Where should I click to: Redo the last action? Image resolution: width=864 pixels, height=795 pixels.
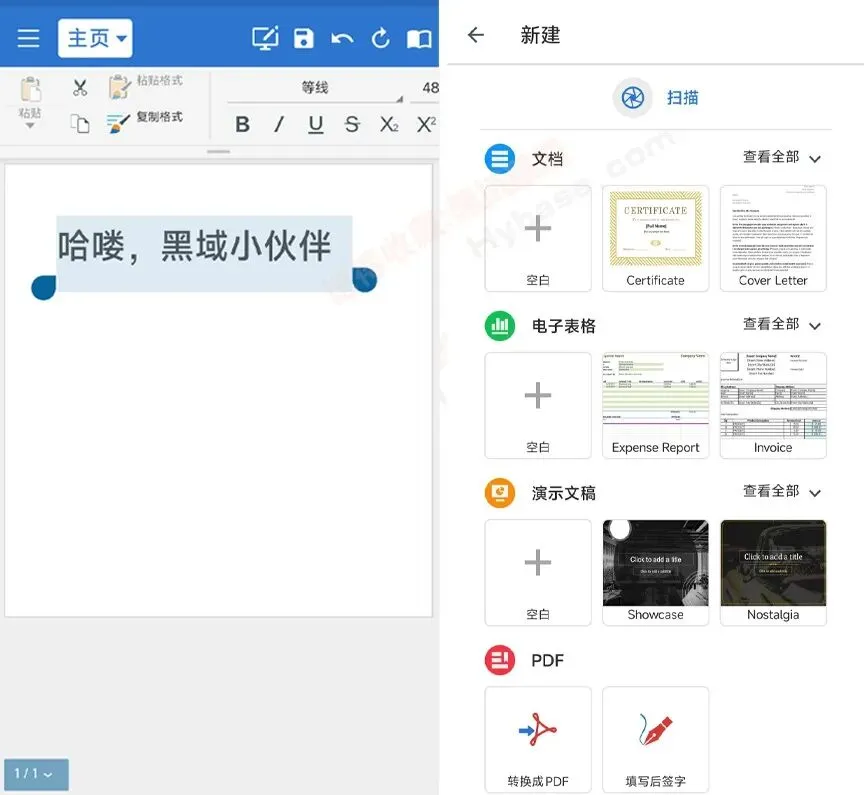[380, 38]
